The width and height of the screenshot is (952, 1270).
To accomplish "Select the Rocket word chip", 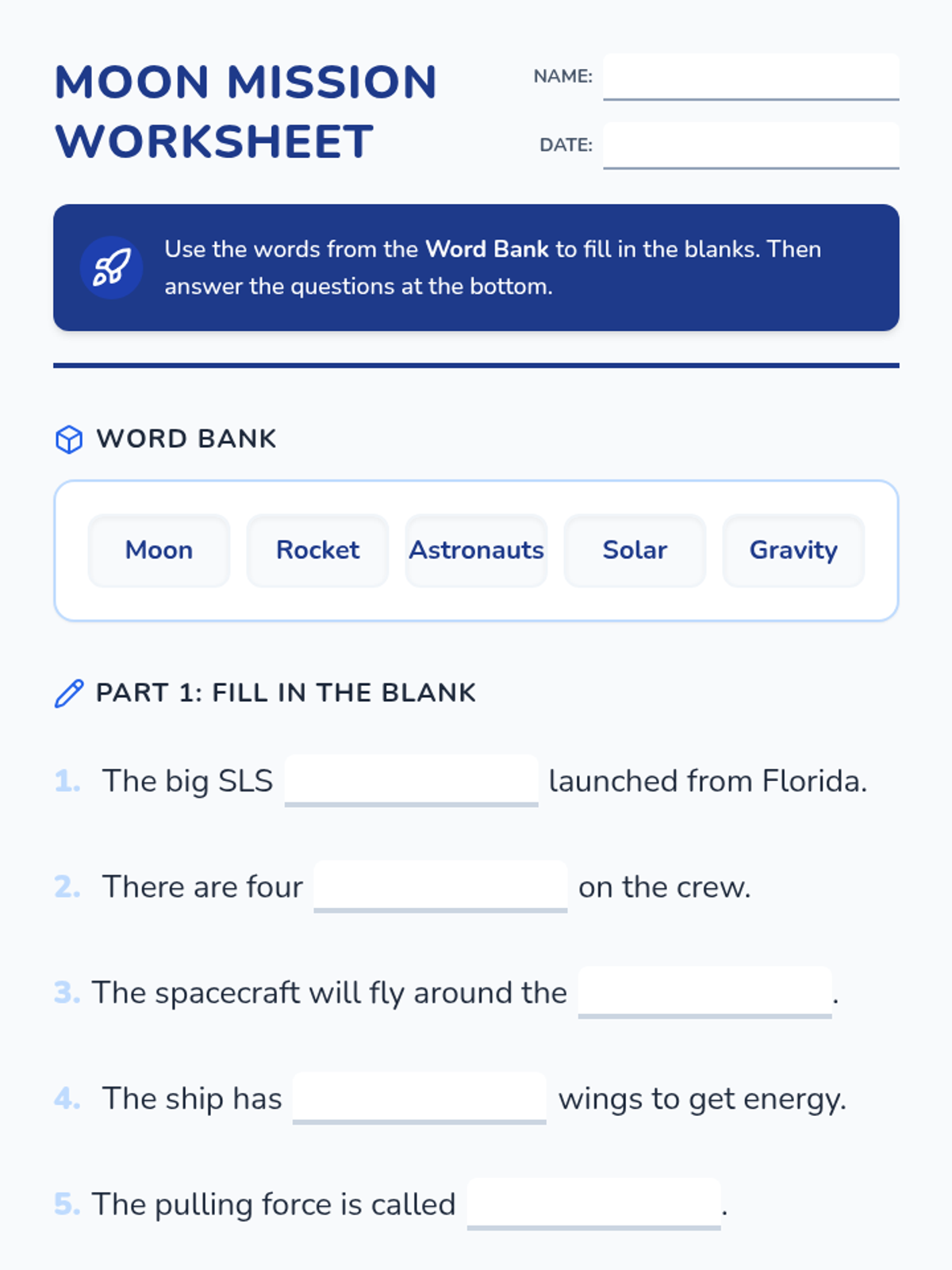I will [317, 550].
